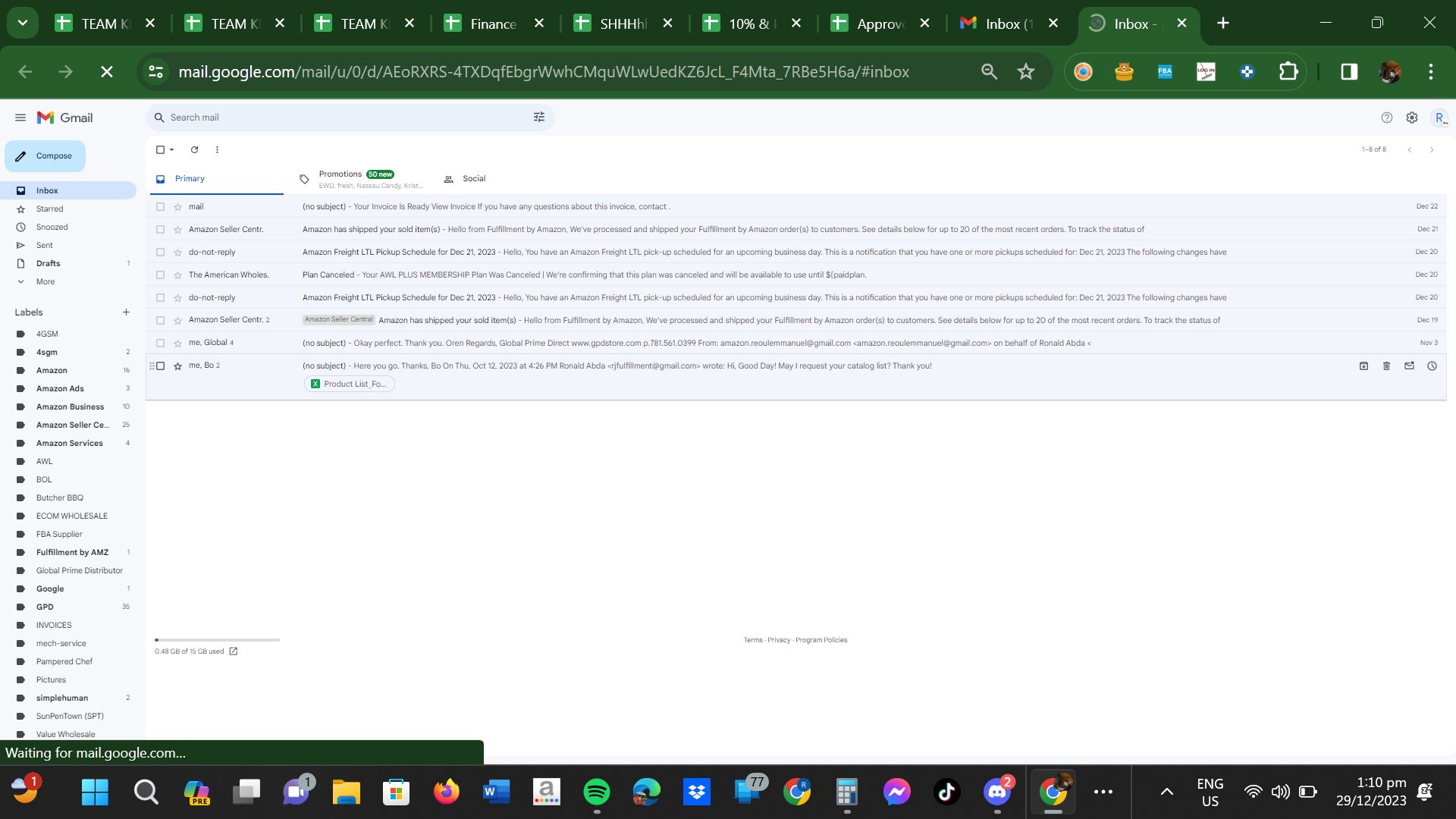
Task: Switch to the Approve browser tab
Action: pos(881,24)
